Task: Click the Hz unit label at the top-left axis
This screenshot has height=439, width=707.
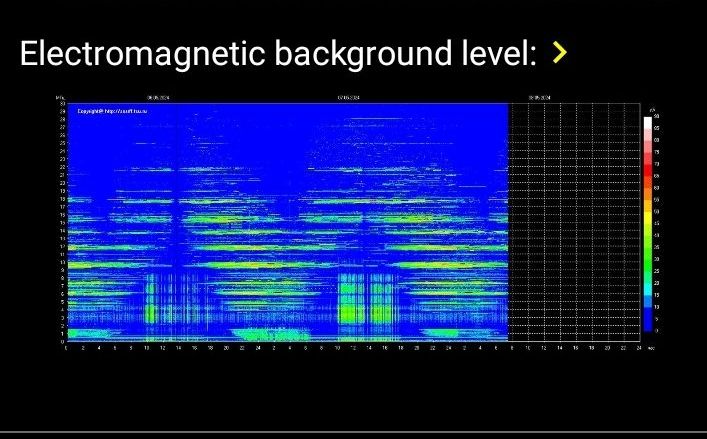Action: click(x=60, y=97)
